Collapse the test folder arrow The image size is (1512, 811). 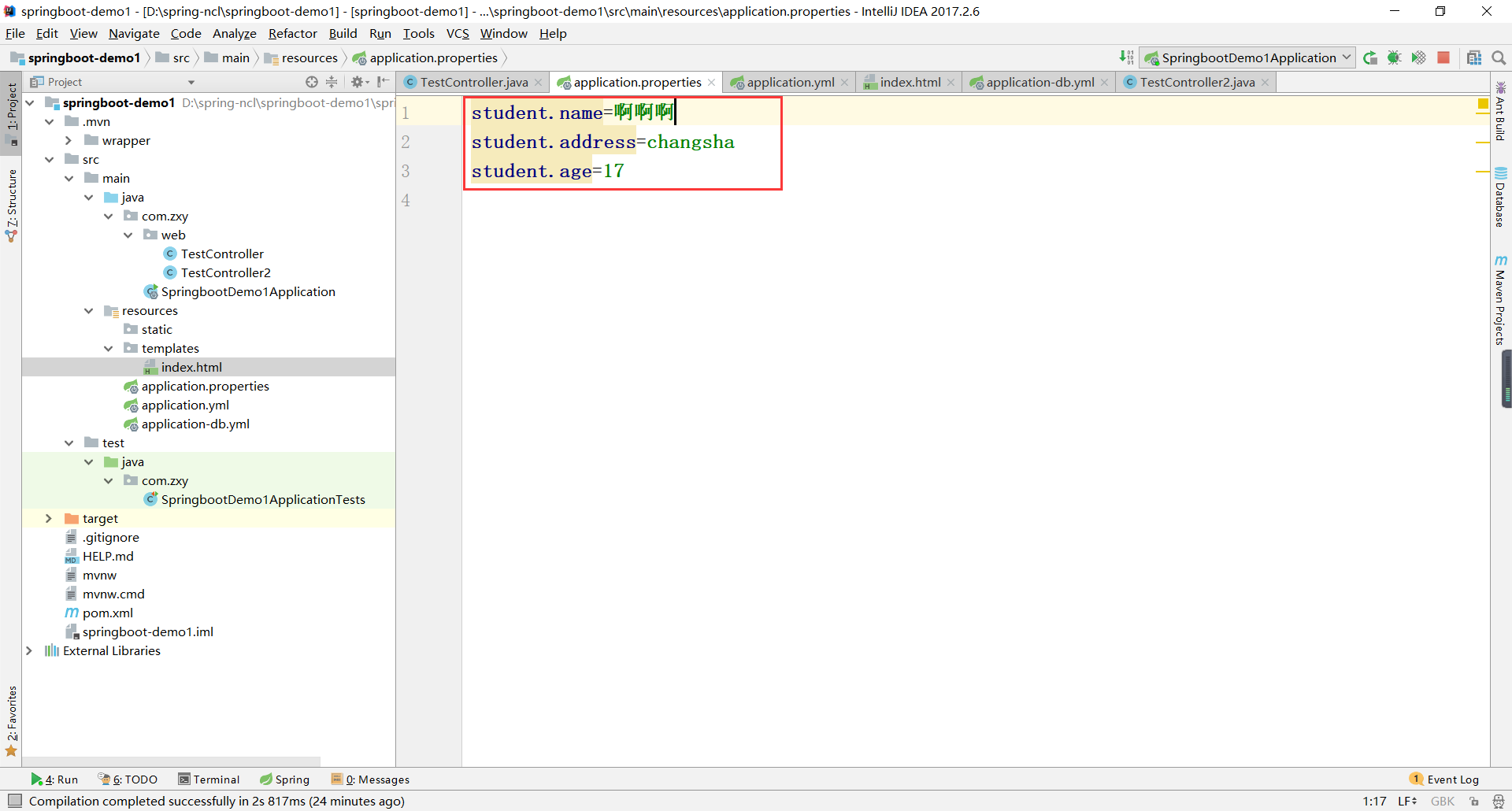tap(69, 443)
